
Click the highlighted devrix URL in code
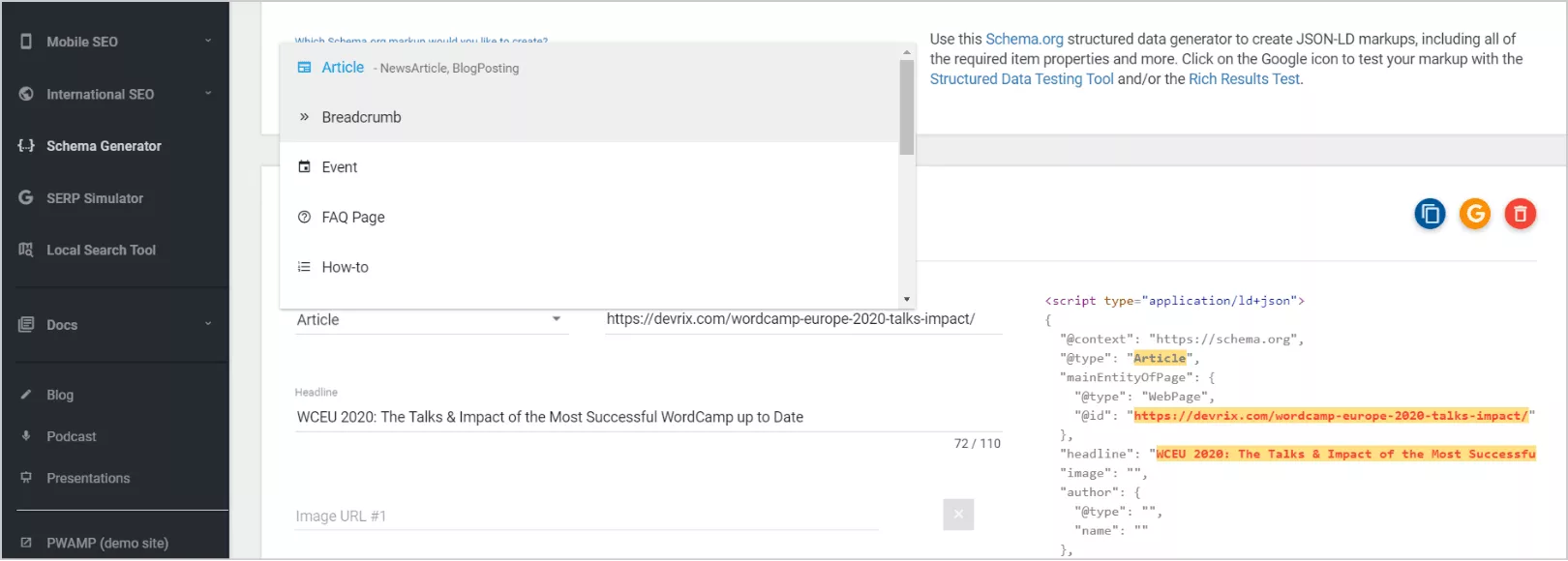[x=1331, y=416]
